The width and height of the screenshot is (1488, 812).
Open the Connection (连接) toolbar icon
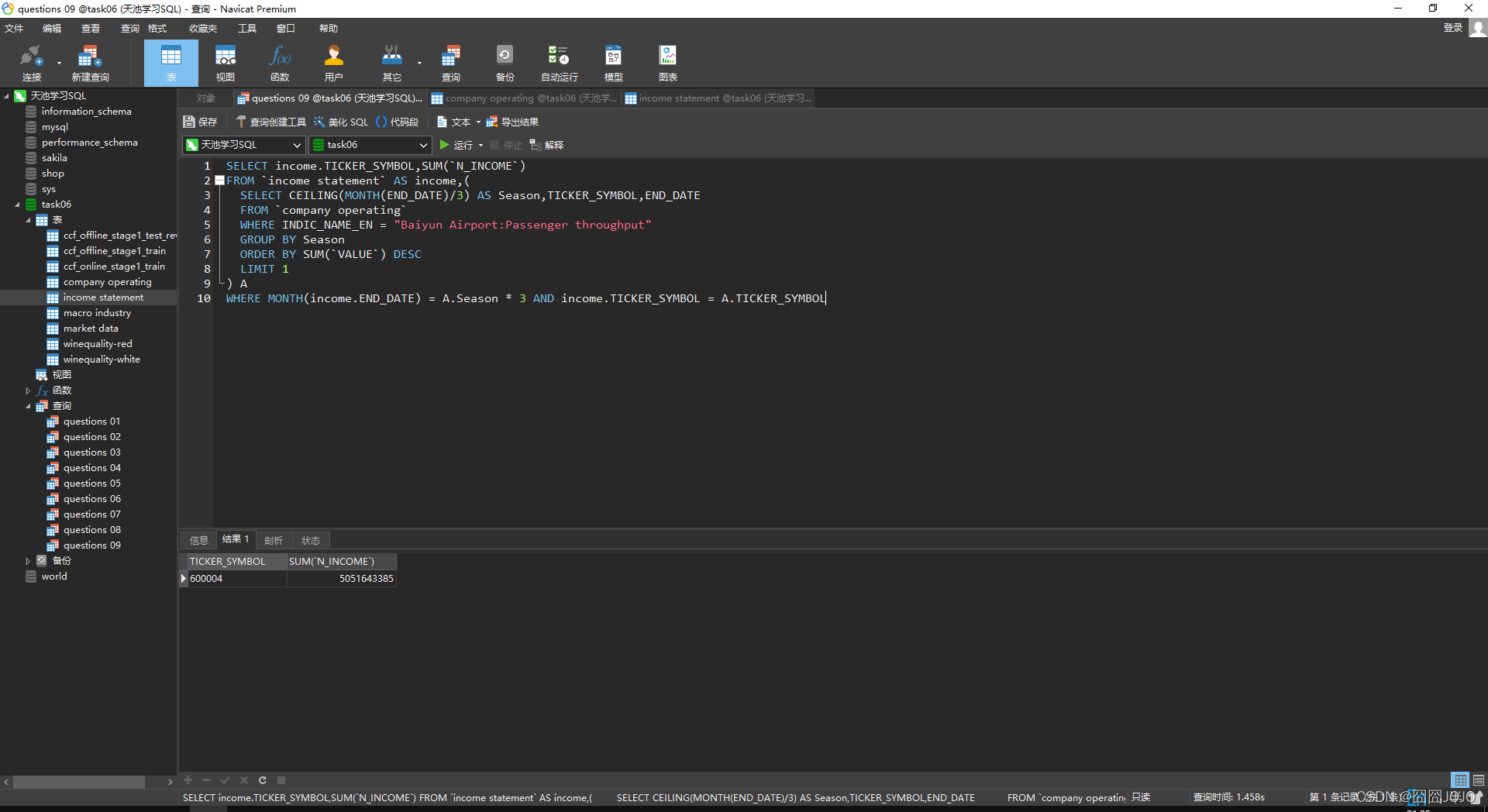click(x=31, y=62)
